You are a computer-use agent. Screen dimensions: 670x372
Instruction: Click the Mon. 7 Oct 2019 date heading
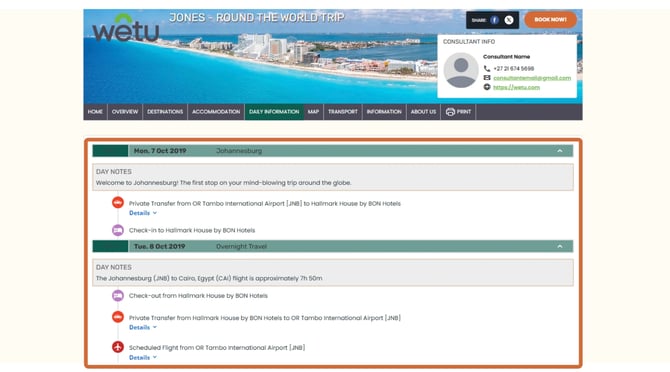tap(160, 151)
